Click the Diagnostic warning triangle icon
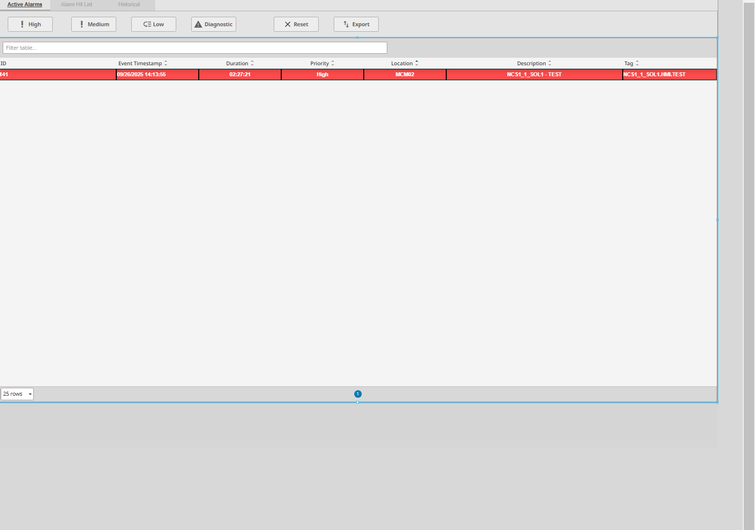Image resolution: width=755 pixels, height=530 pixels. [198, 24]
